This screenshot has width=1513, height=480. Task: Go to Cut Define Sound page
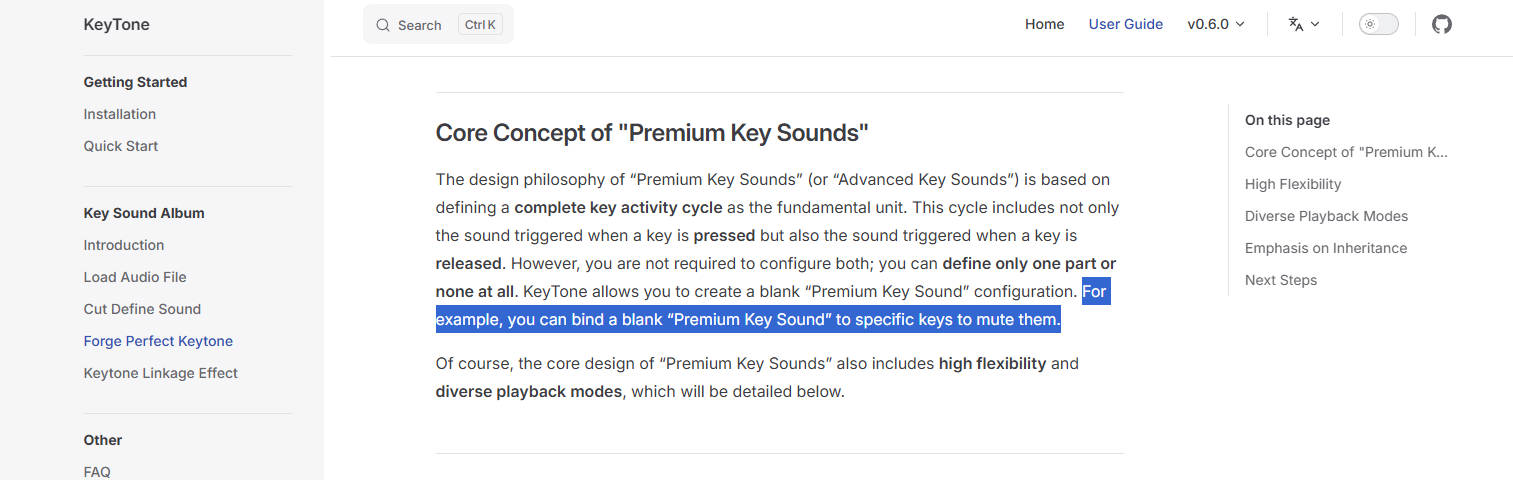coord(142,309)
